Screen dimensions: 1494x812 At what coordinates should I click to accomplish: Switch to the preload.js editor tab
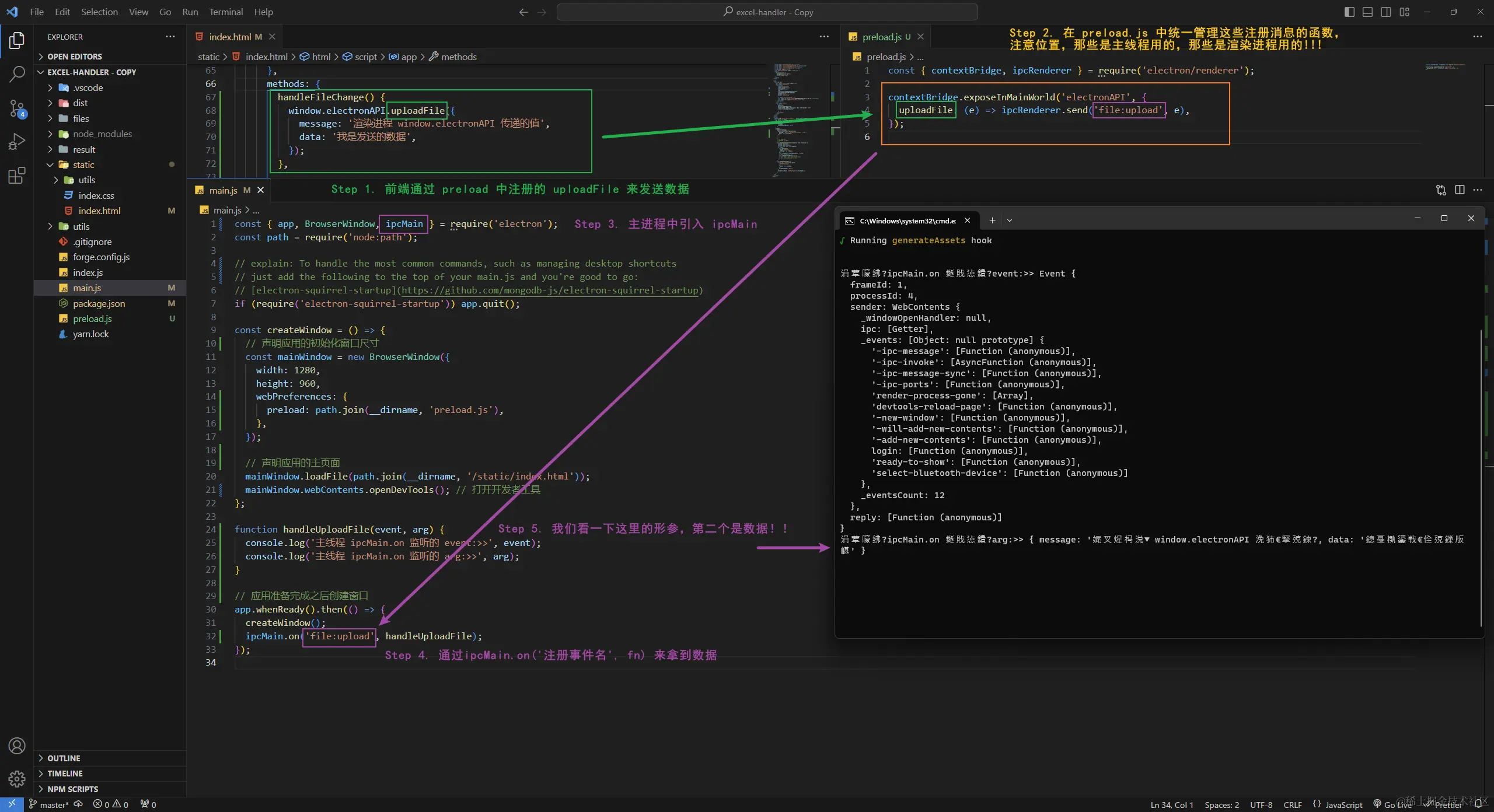point(886,37)
